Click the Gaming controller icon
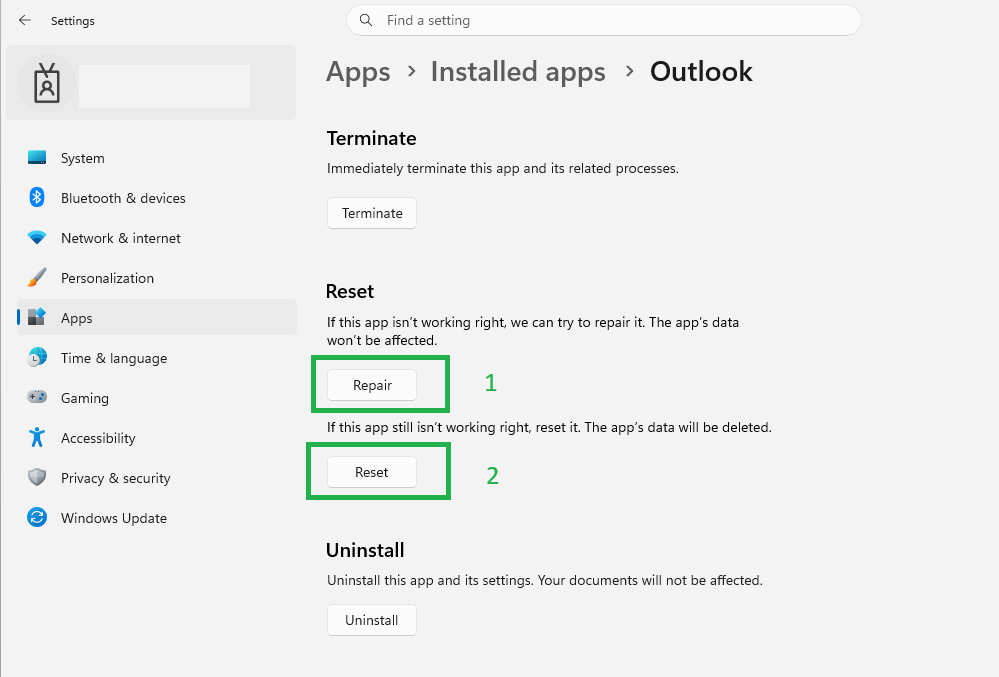Screen dimensions: 999x677 click(x=37, y=397)
